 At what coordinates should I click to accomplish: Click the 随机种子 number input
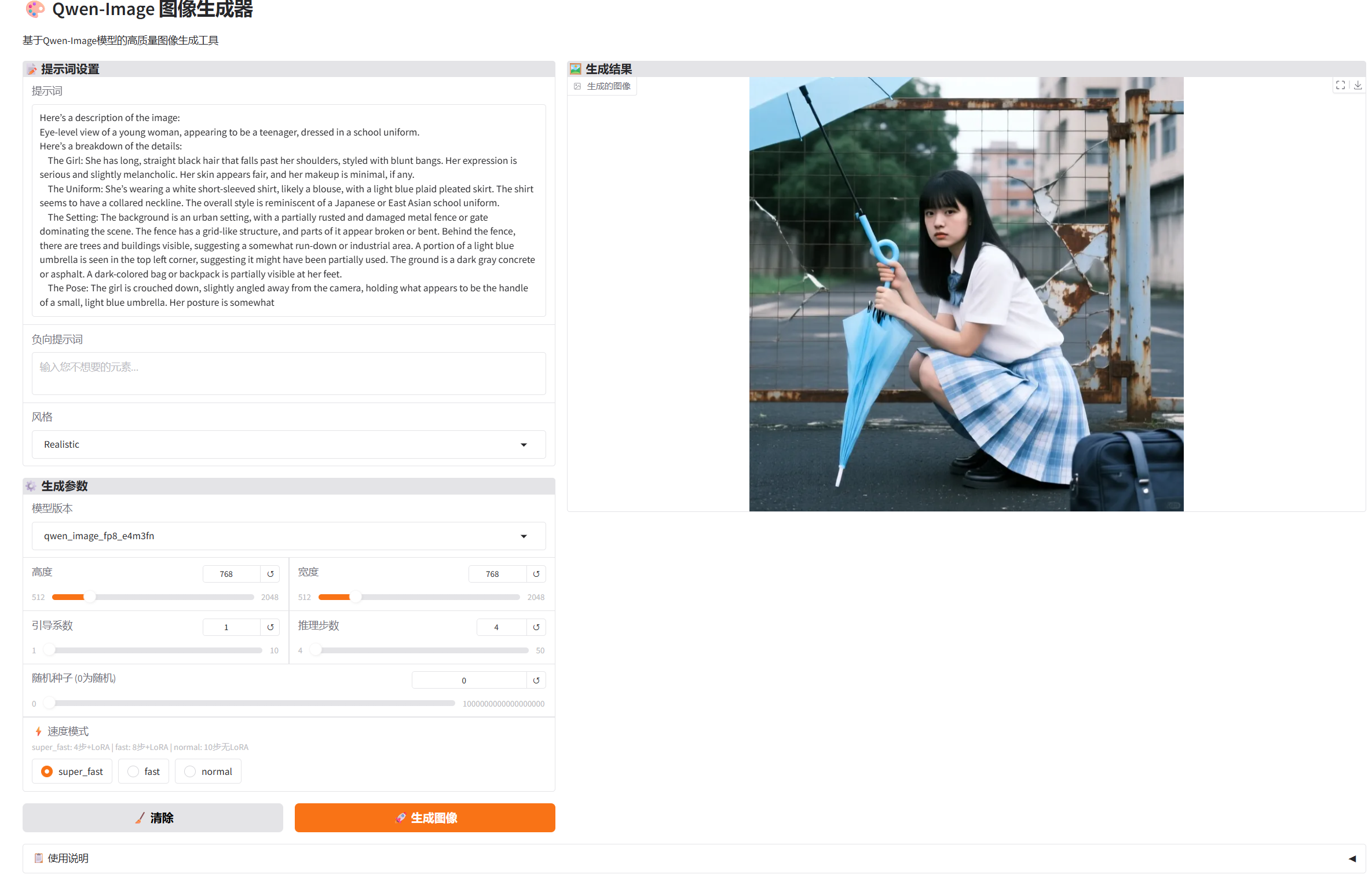tap(469, 681)
